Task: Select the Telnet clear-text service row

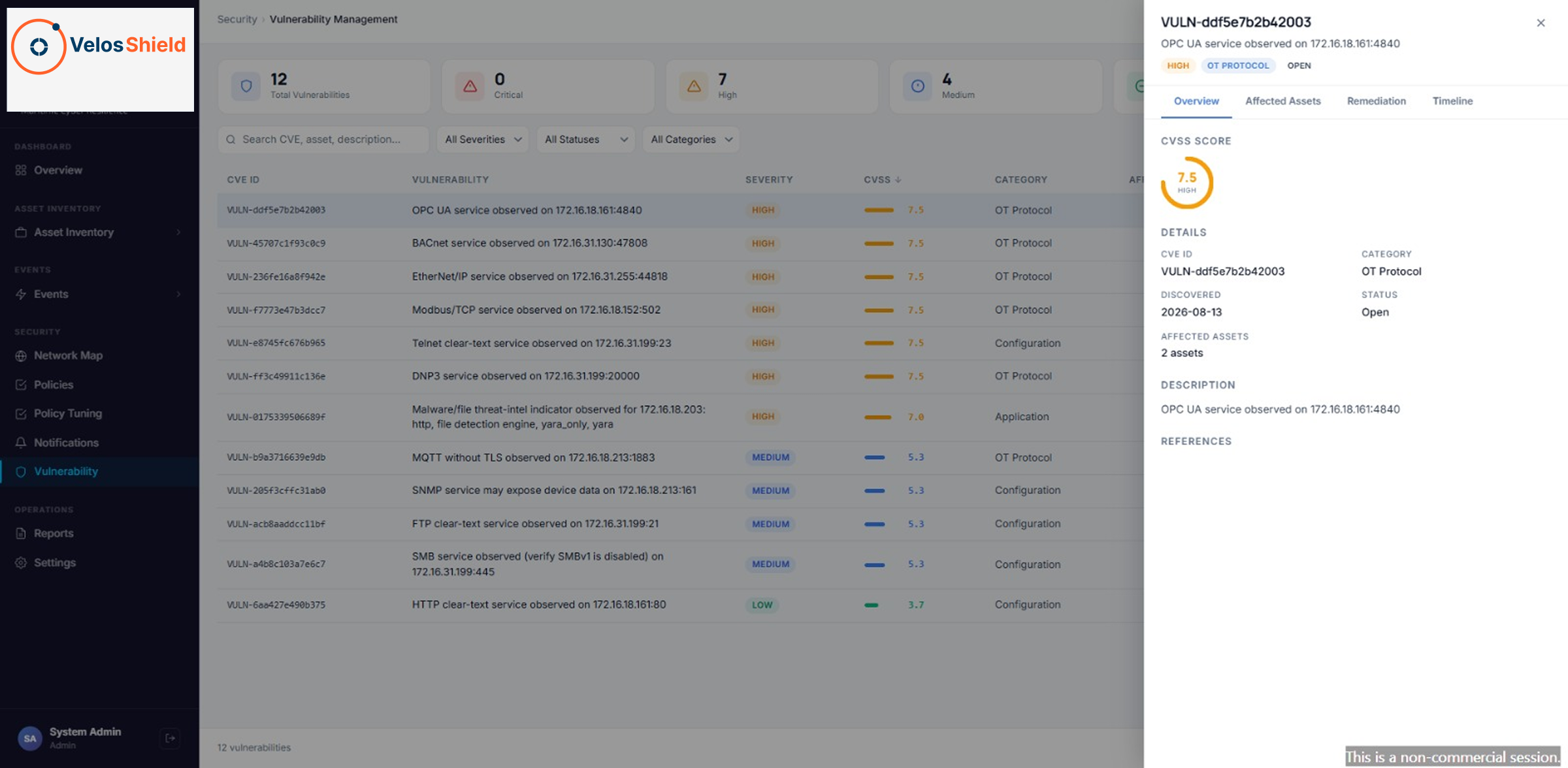Action: (x=680, y=344)
